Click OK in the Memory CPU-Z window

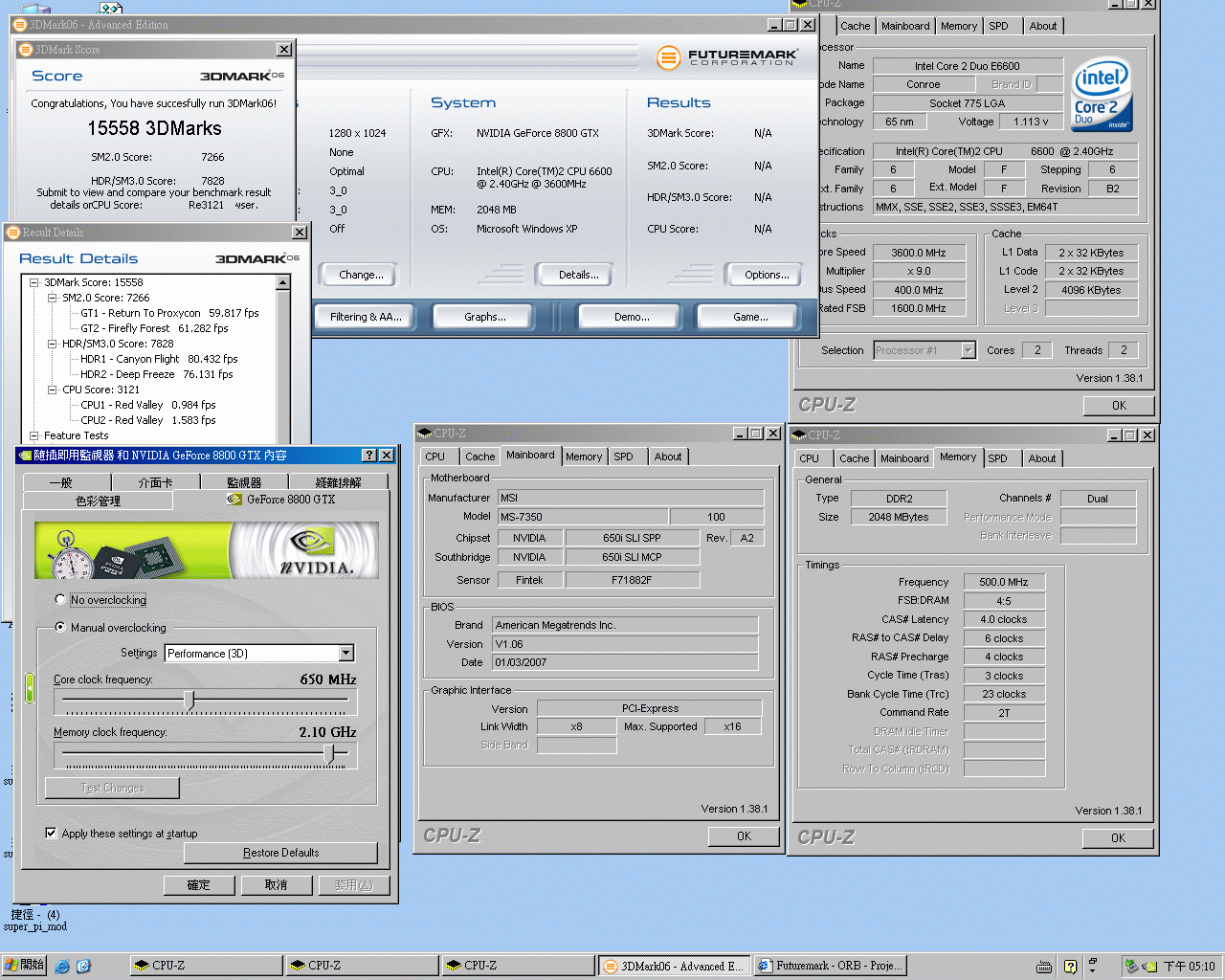click(x=1118, y=838)
